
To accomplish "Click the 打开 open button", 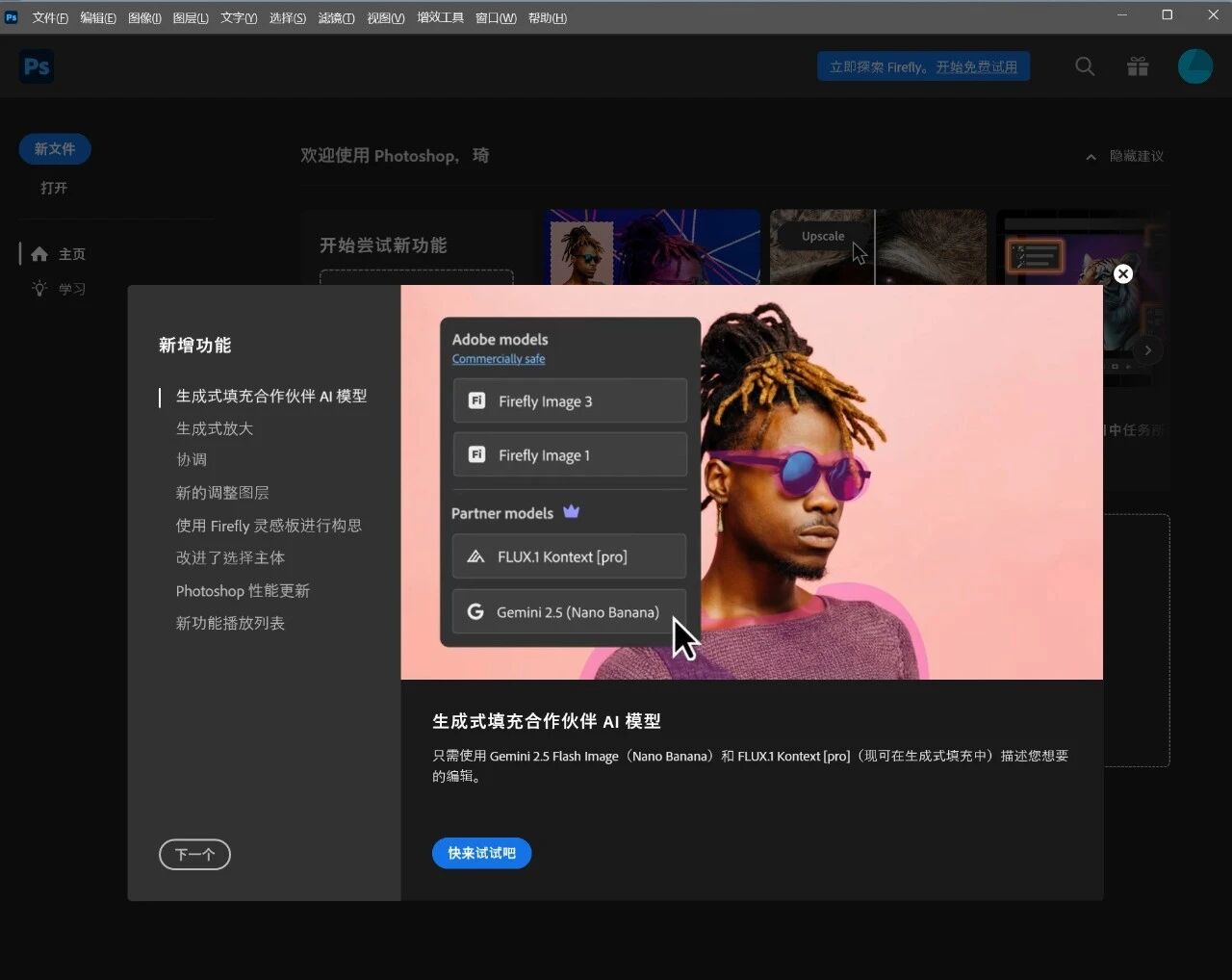I will (54, 188).
